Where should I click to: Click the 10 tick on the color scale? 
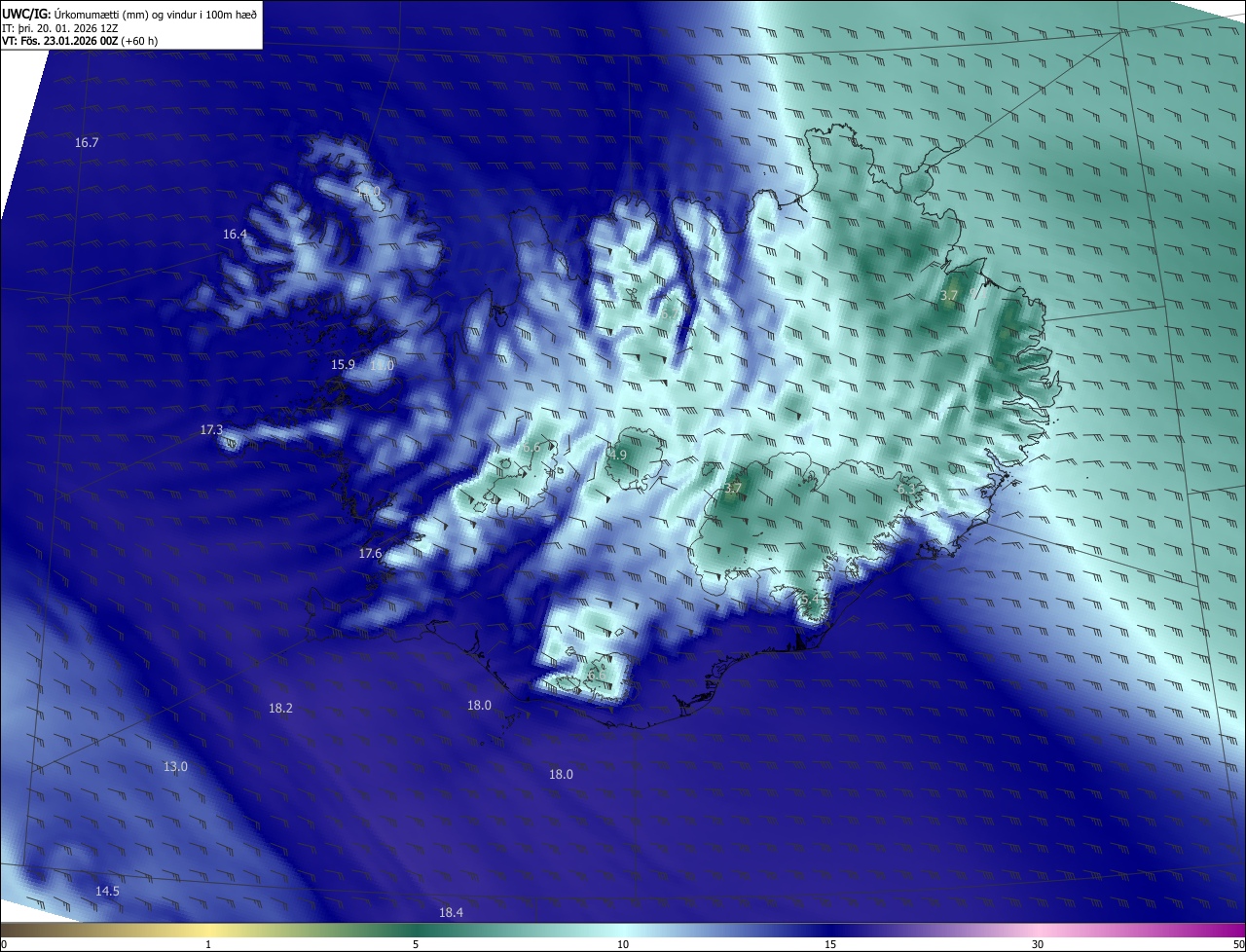click(x=623, y=944)
